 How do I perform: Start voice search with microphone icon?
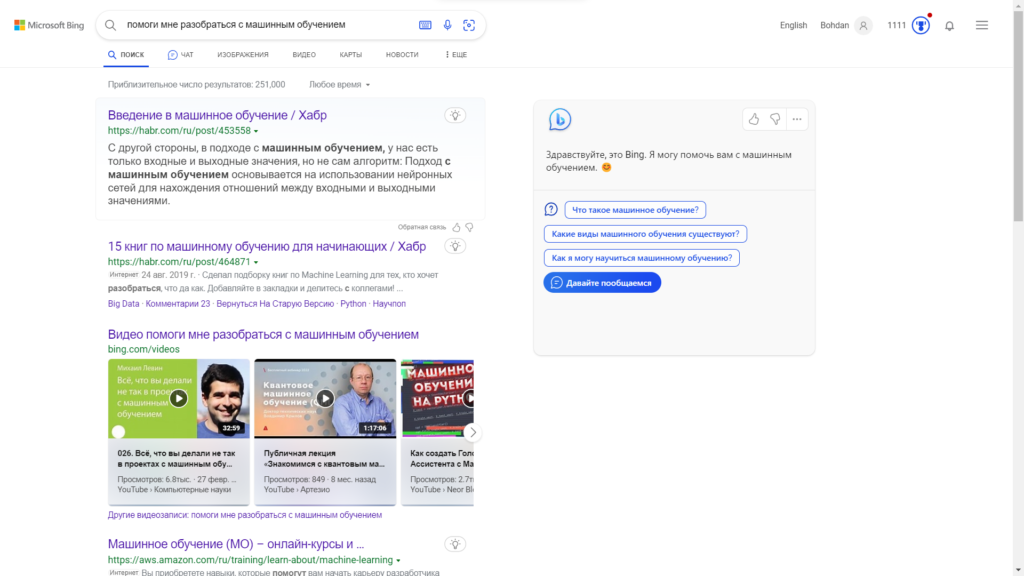pyautogui.click(x=447, y=25)
